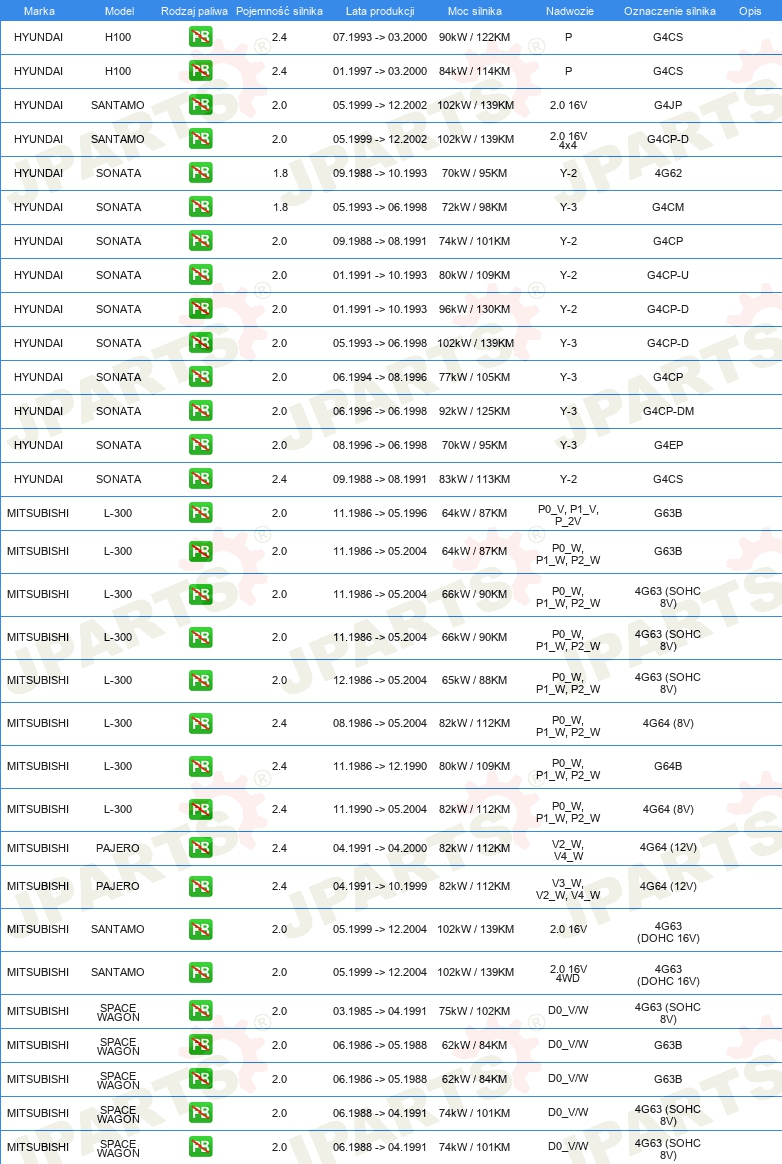Click 2.4 engine capacity in G64B row

(x=279, y=766)
